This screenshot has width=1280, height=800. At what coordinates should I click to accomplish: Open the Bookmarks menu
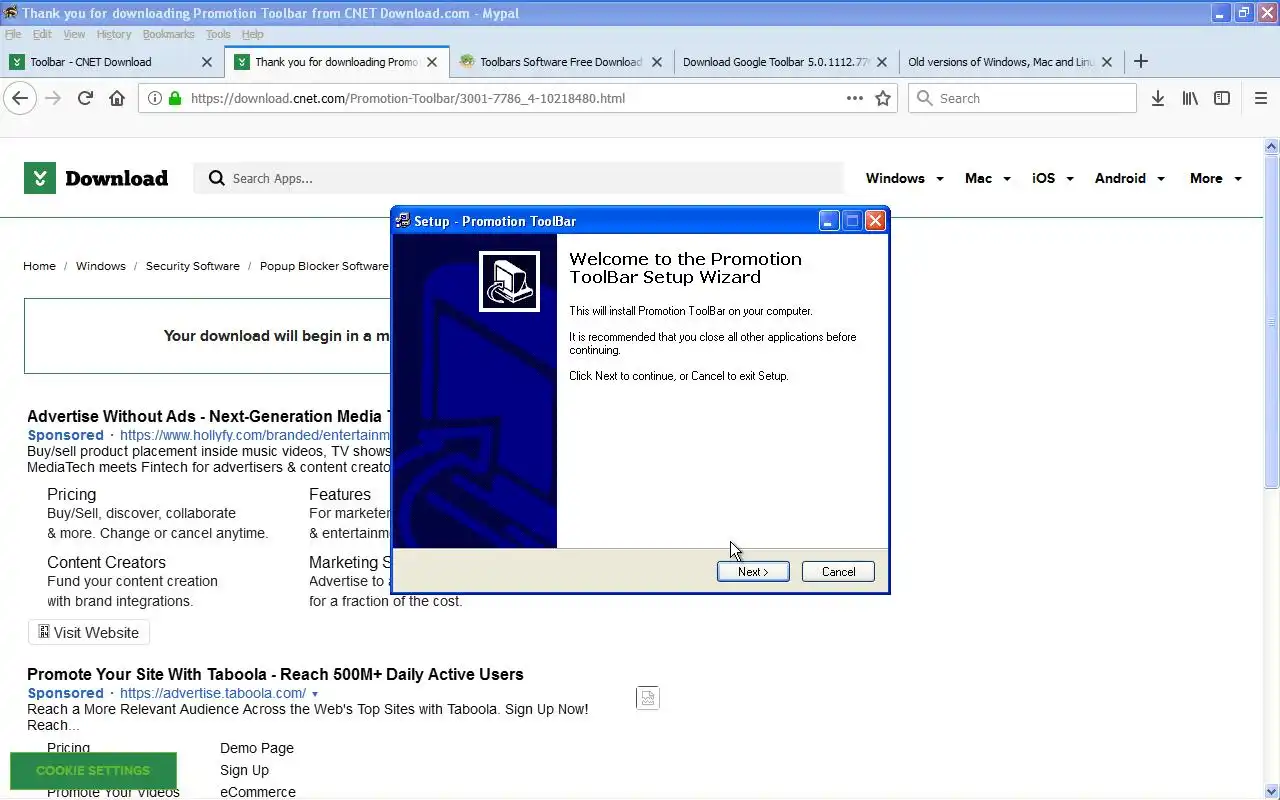click(x=168, y=34)
